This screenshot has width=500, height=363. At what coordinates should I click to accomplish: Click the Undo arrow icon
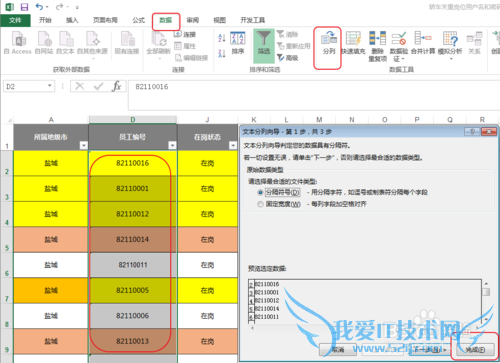39,7
